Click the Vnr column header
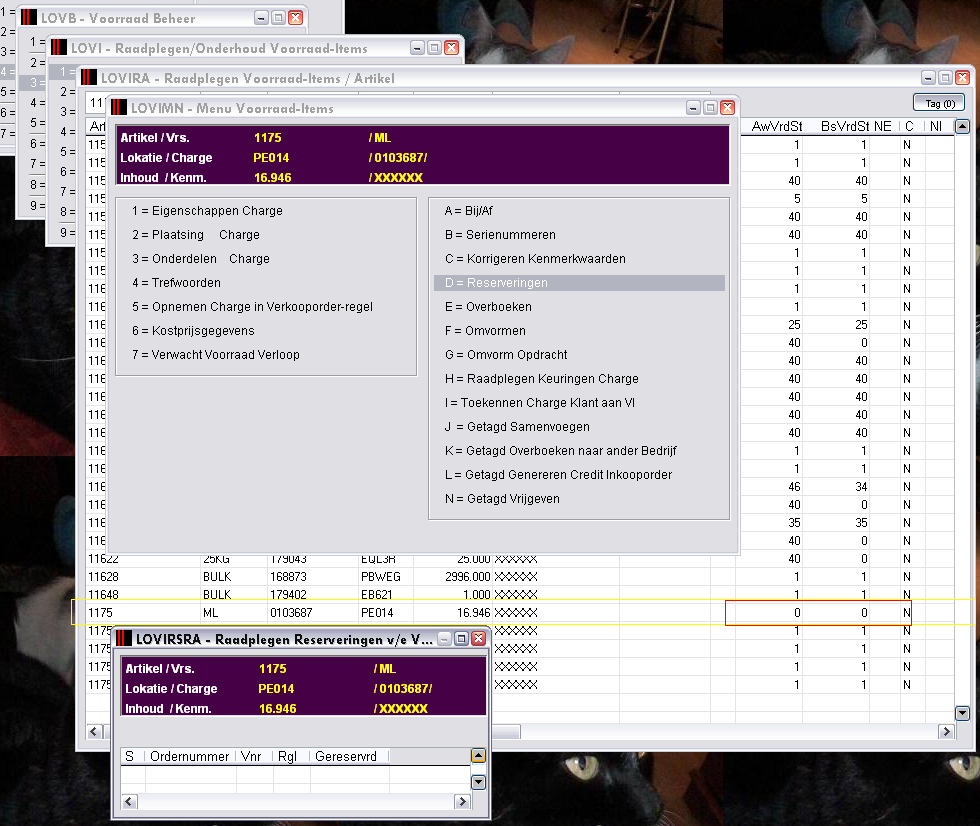 tap(251, 757)
